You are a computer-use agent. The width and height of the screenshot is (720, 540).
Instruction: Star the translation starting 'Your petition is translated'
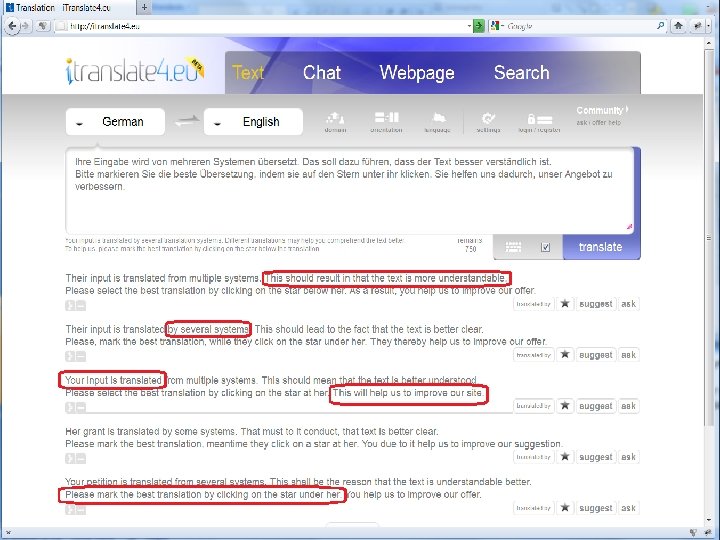(565, 507)
